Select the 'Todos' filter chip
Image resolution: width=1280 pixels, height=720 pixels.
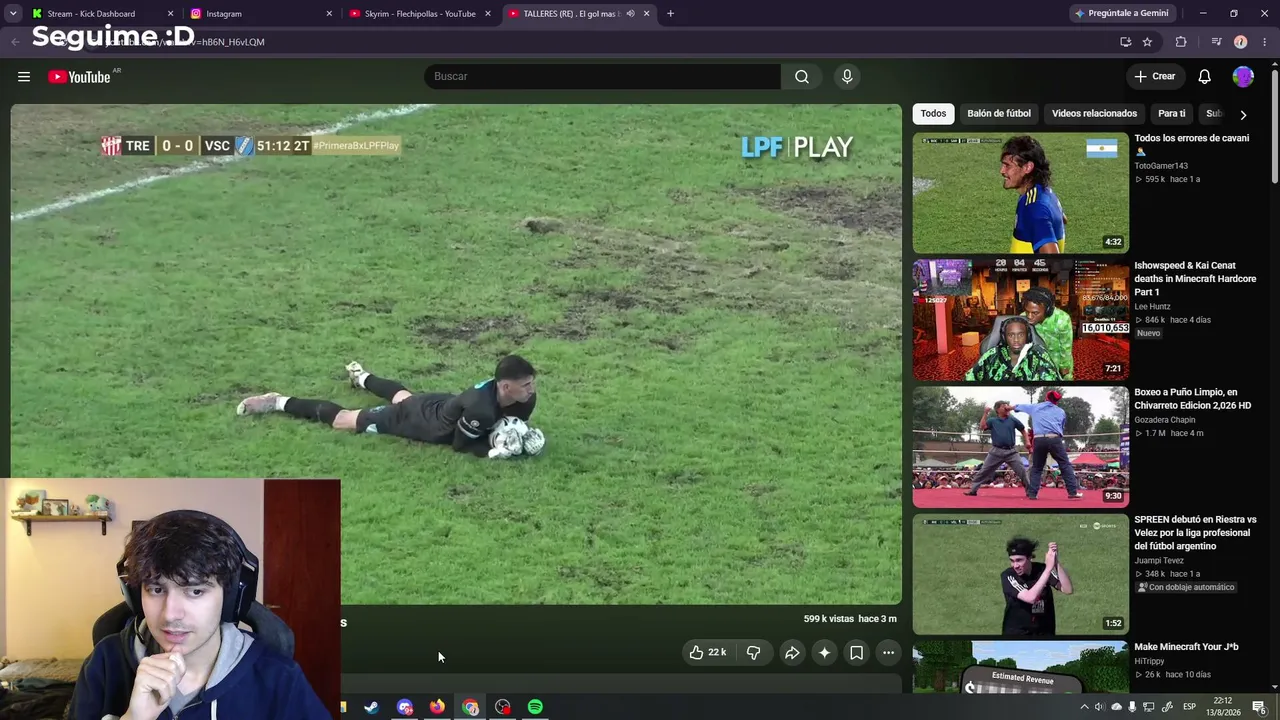point(933,114)
